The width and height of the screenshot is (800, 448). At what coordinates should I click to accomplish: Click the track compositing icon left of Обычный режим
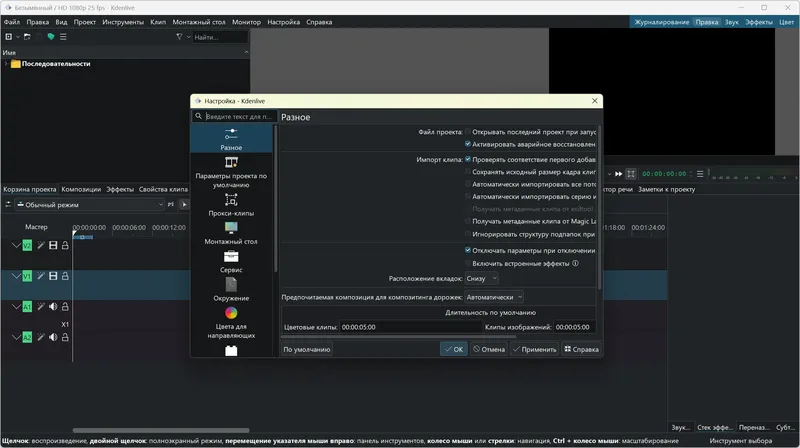pyautogui.click(x=8, y=204)
